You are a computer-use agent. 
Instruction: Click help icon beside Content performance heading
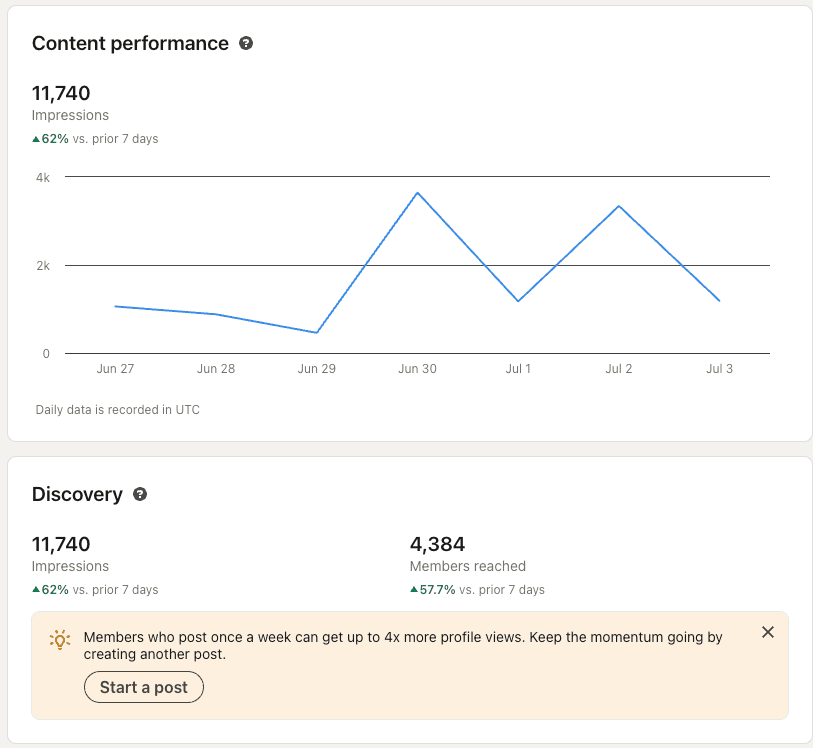[x=246, y=44]
